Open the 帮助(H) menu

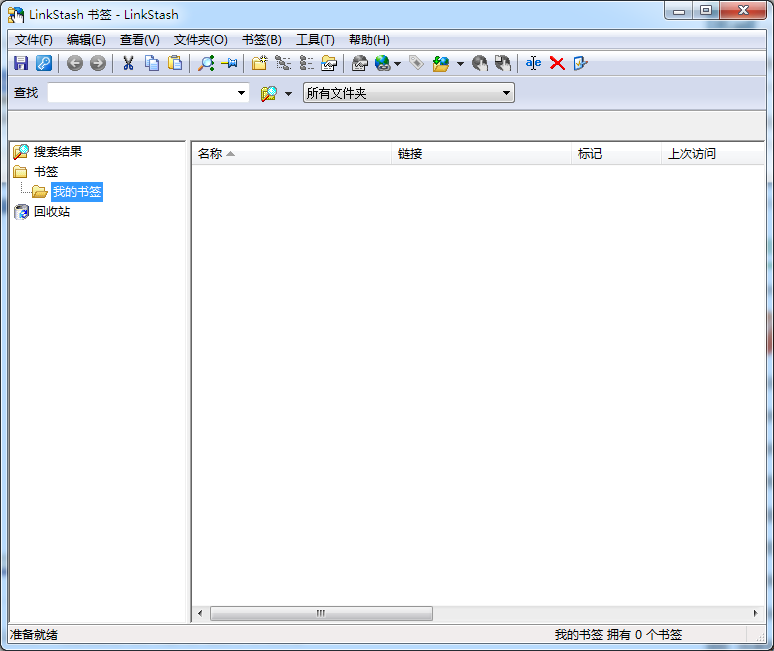[369, 40]
